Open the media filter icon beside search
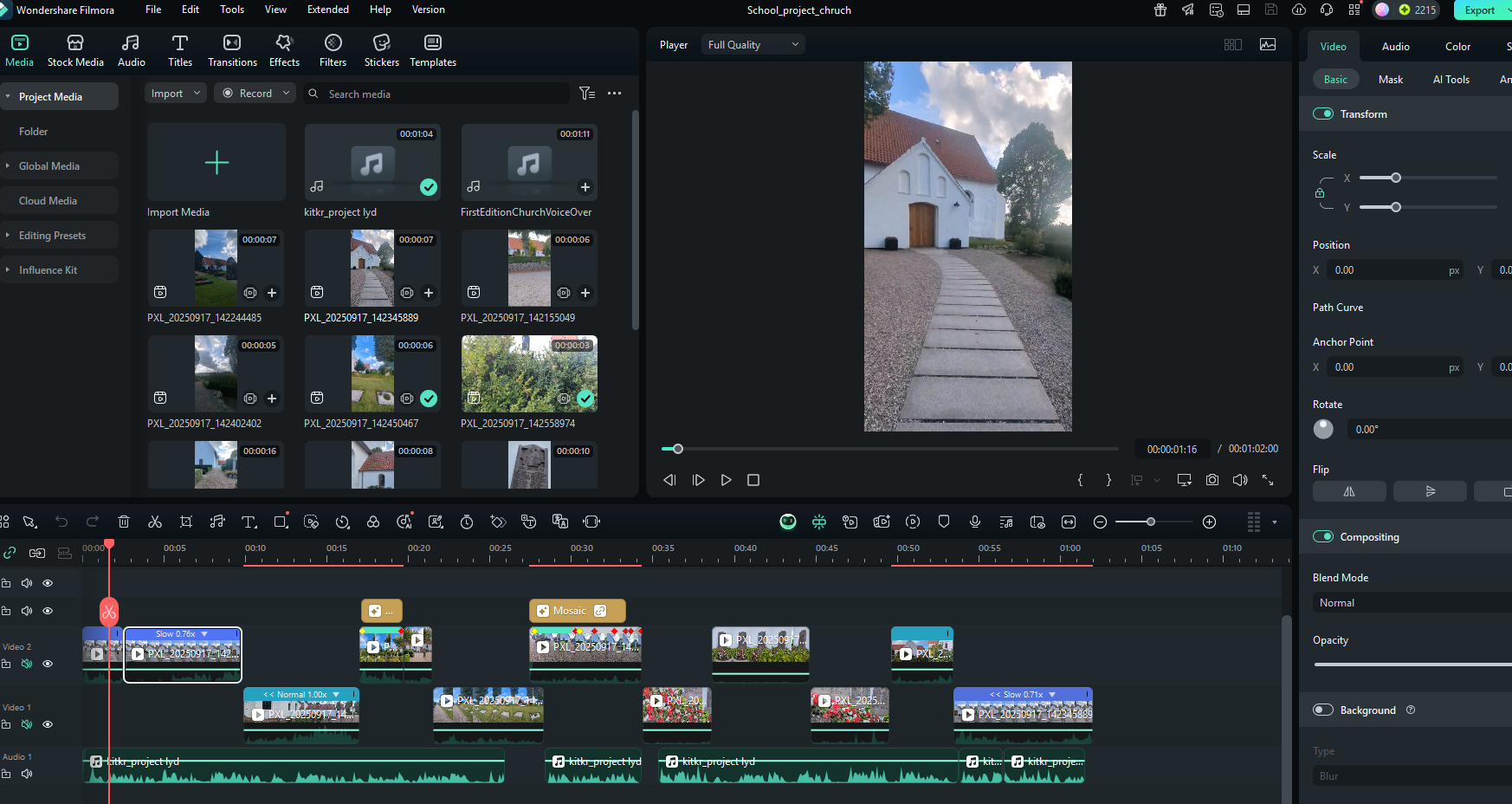The height and width of the screenshot is (804, 1512). point(587,94)
